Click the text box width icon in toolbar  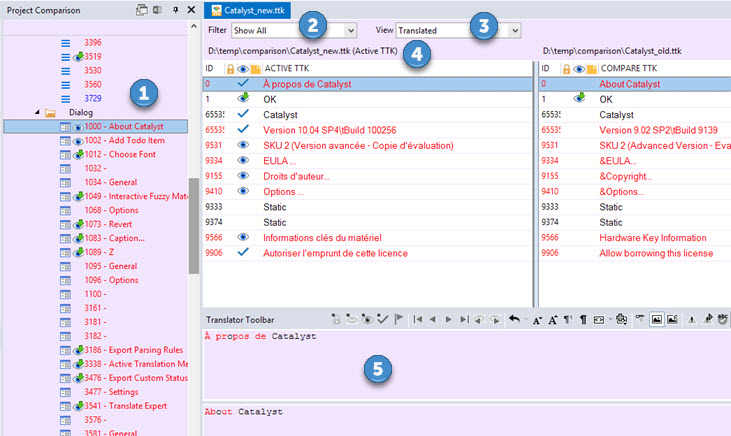coord(599,320)
